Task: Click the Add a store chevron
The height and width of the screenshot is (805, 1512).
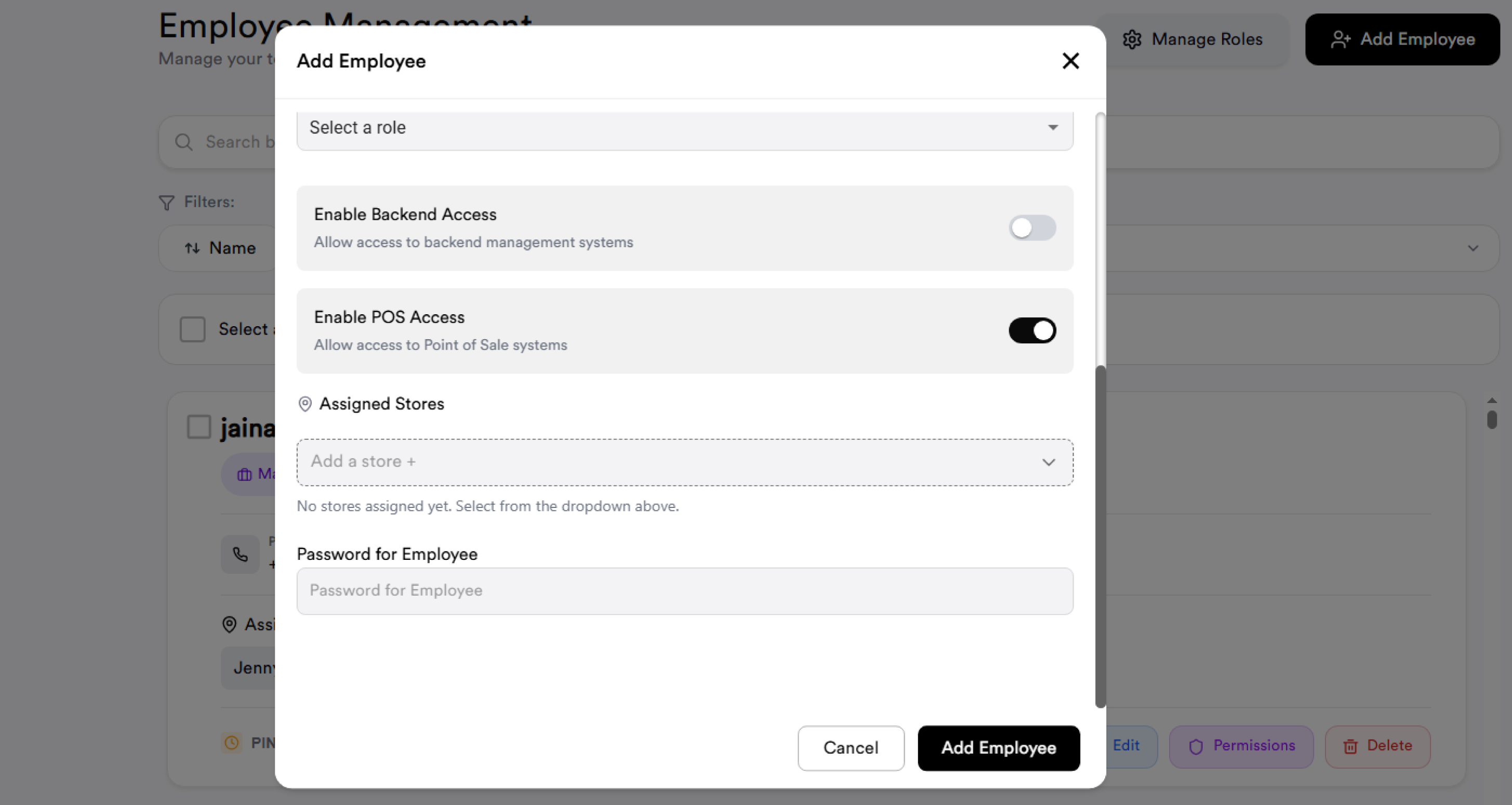Action: (x=1049, y=462)
